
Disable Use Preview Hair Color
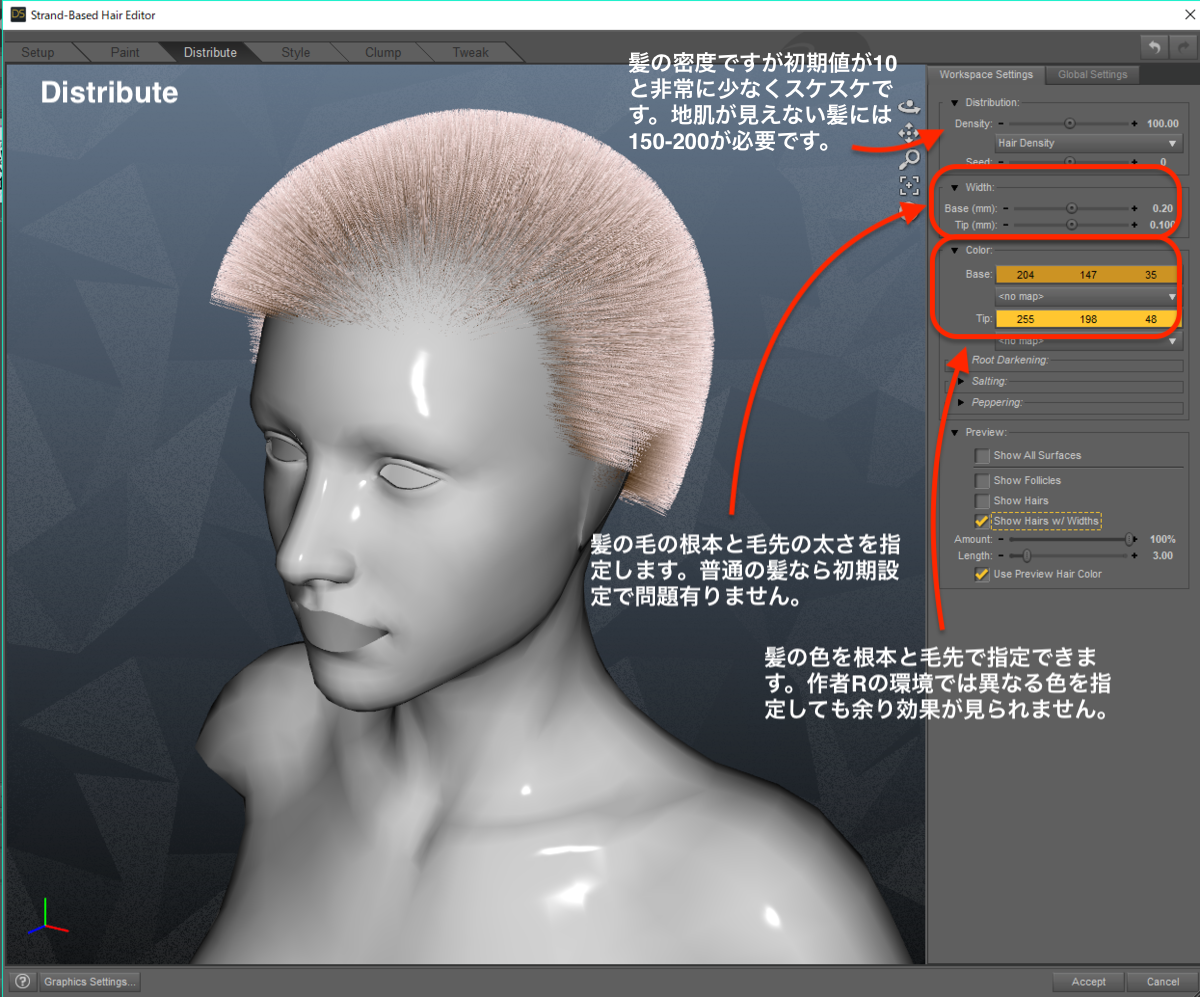982,575
